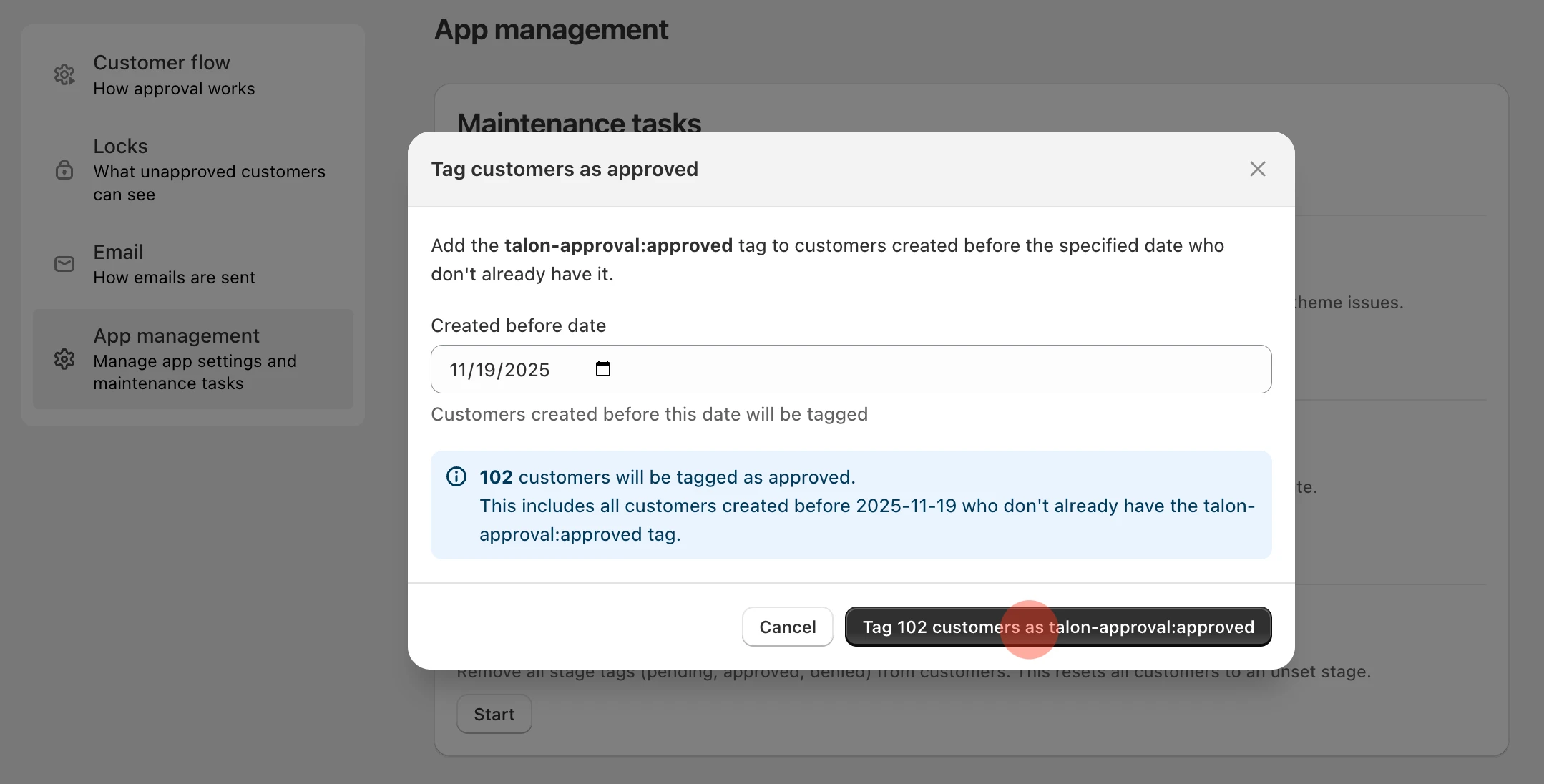Viewport: 1544px width, 784px height.
Task: Click the Cancel button
Action: (x=787, y=627)
